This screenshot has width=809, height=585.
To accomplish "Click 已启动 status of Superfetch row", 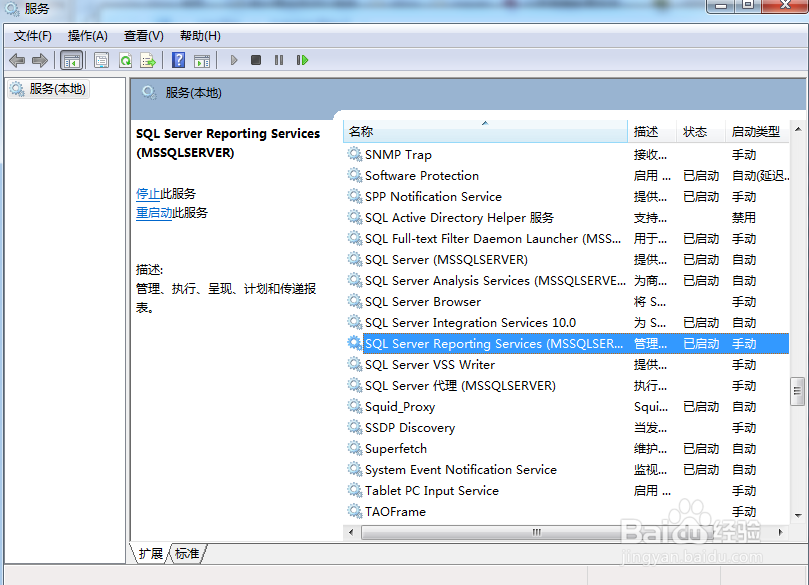I will tap(701, 449).
